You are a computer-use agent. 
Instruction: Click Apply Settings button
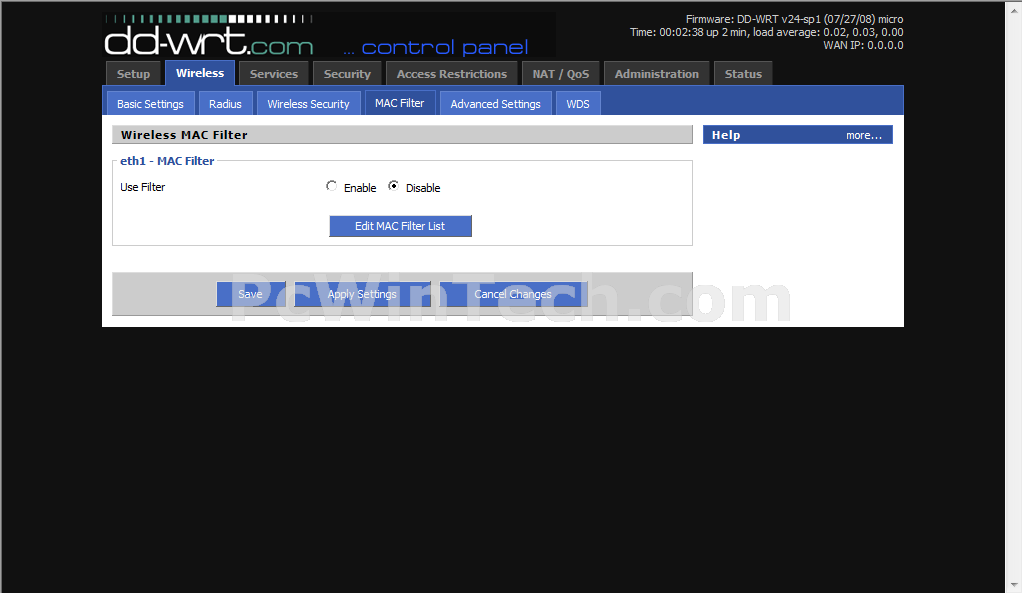pyautogui.click(x=362, y=294)
